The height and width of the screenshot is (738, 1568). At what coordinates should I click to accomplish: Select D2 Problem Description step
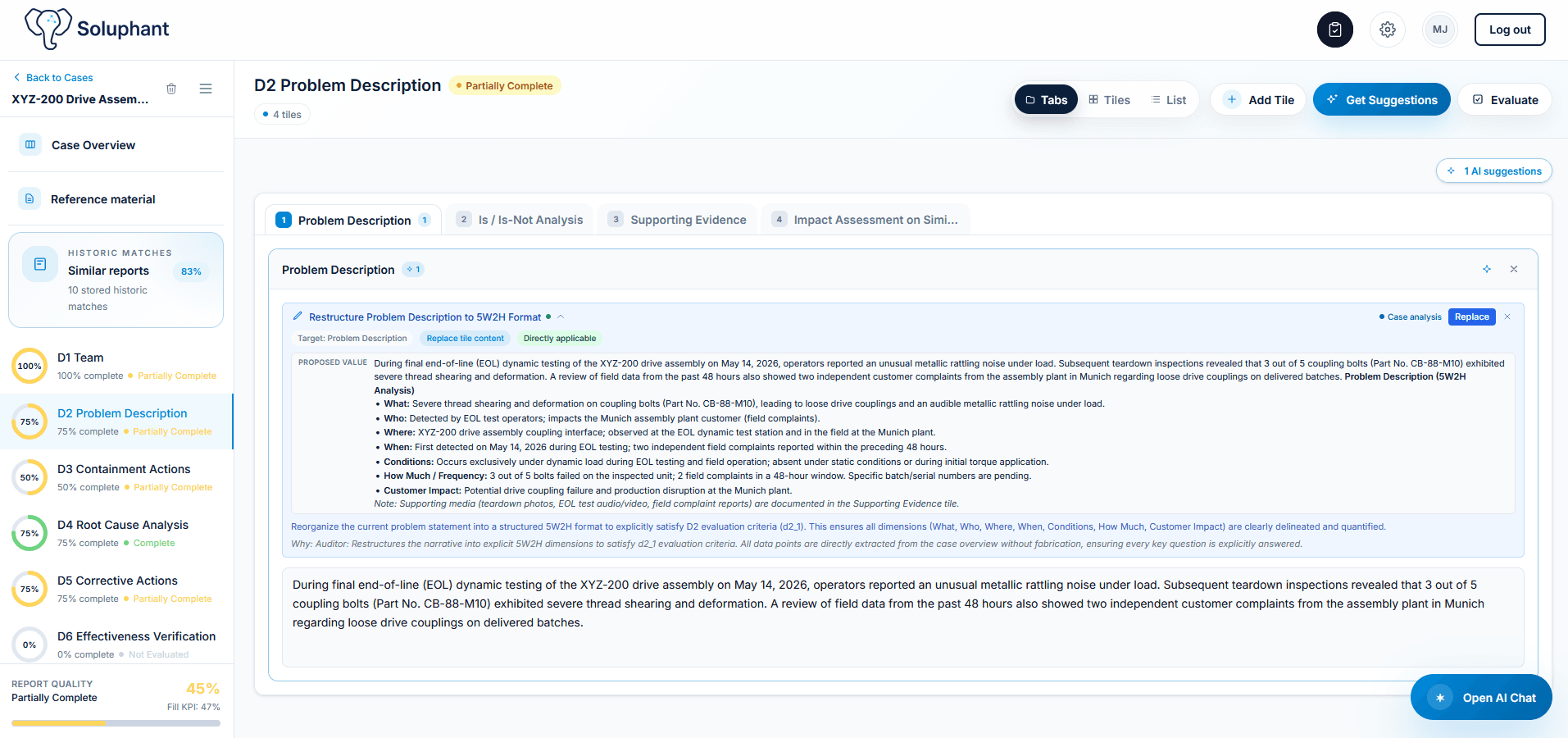pyautogui.click(x=116, y=421)
